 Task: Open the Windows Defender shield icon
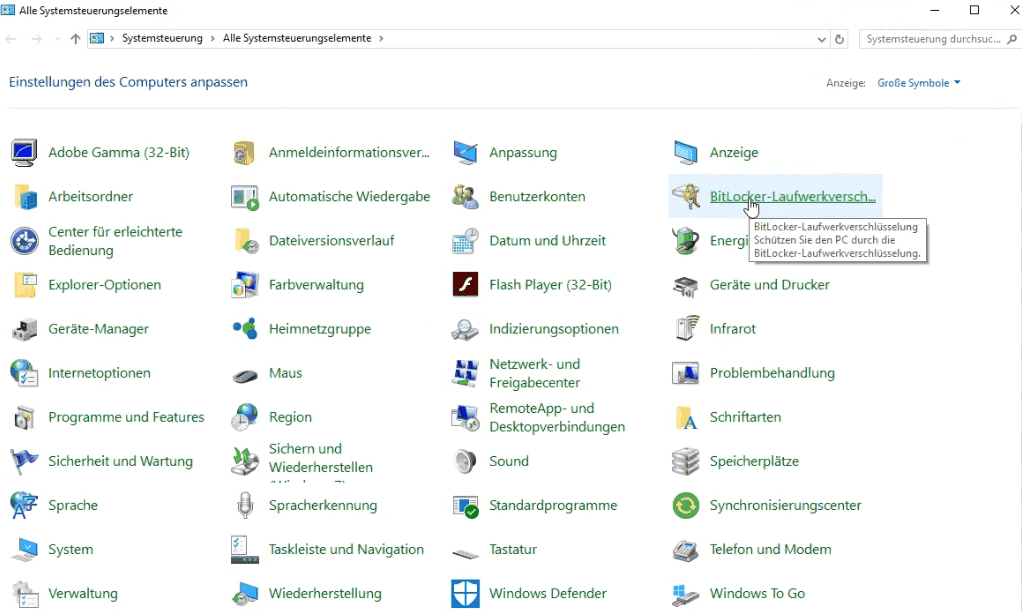(465, 593)
